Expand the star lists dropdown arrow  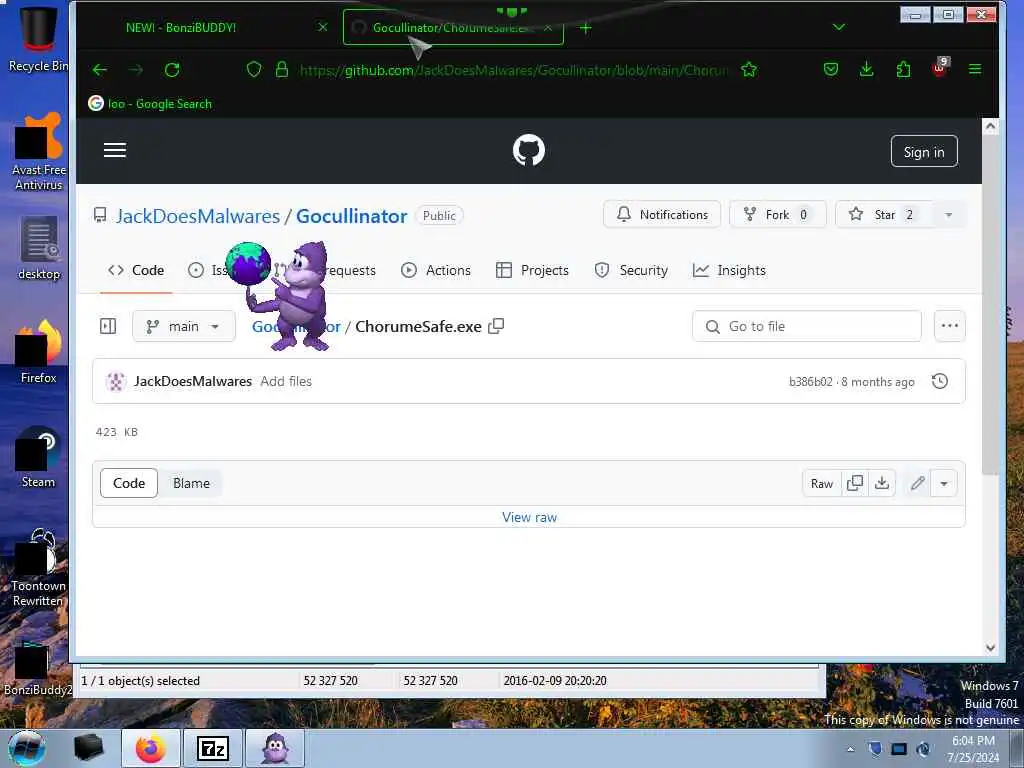tap(949, 215)
